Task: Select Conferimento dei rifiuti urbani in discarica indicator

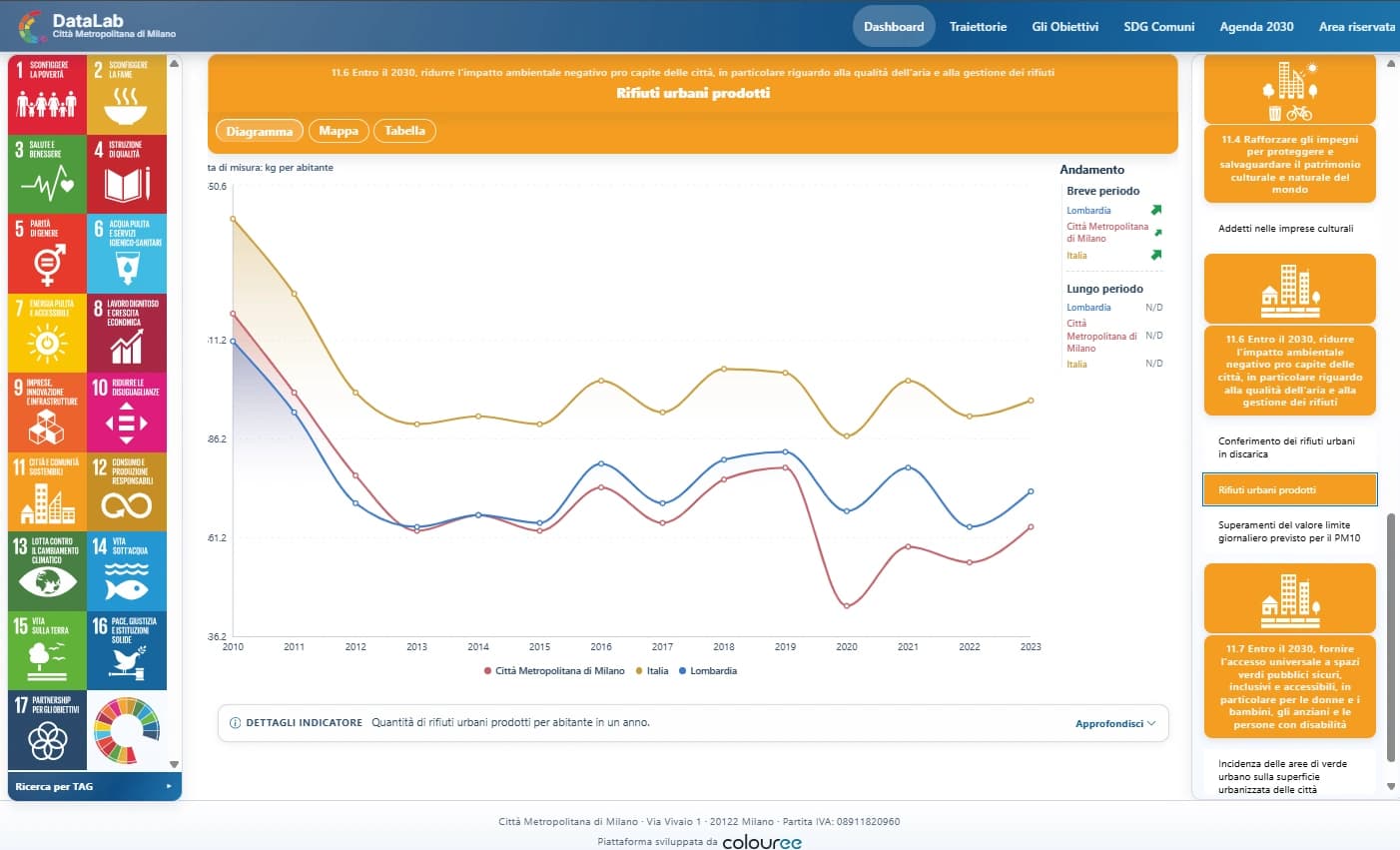Action: tap(1289, 447)
